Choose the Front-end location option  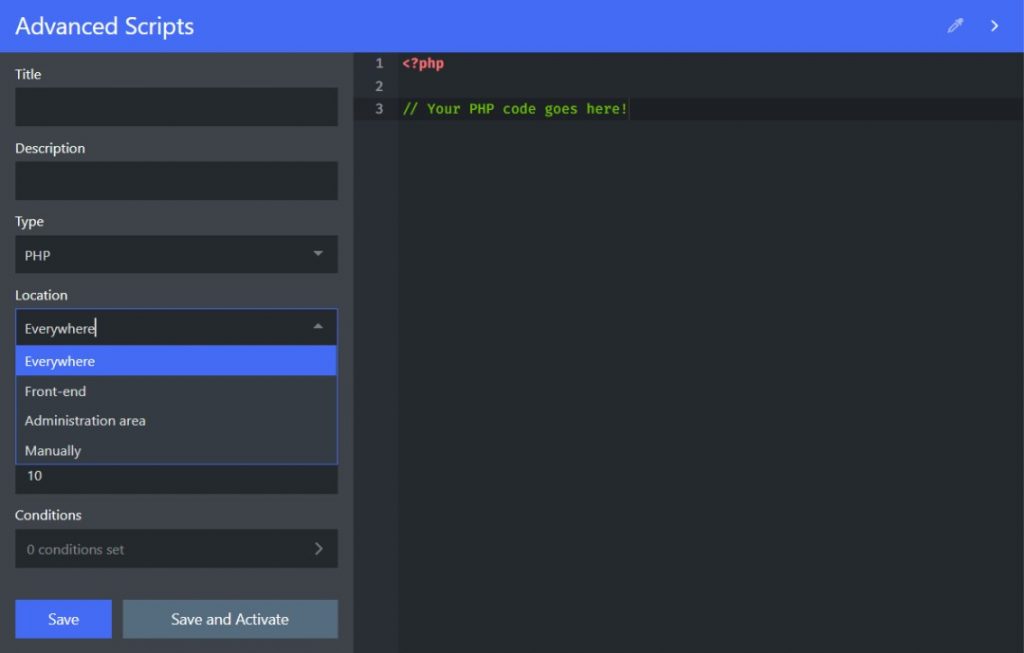tap(176, 391)
